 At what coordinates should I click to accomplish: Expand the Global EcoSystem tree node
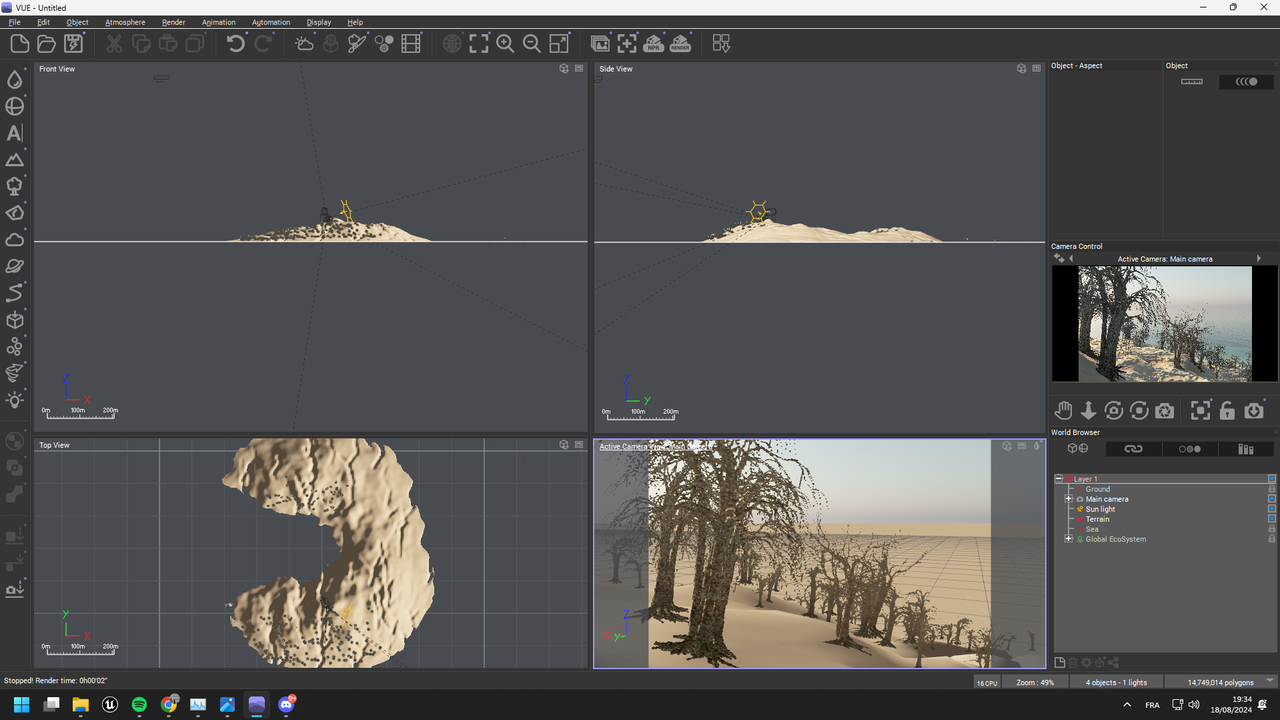(x=1069, y=539)
